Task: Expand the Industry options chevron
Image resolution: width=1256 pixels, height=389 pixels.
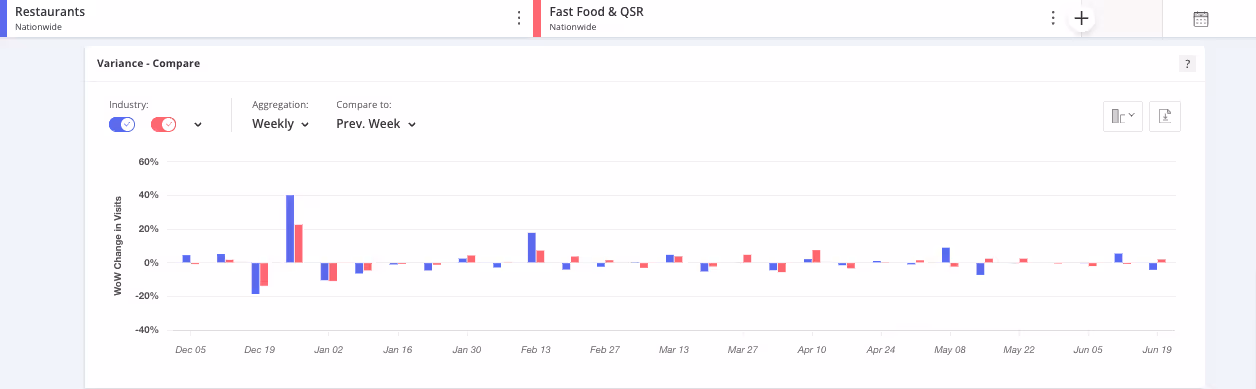Action: click(x=198, y=125)
